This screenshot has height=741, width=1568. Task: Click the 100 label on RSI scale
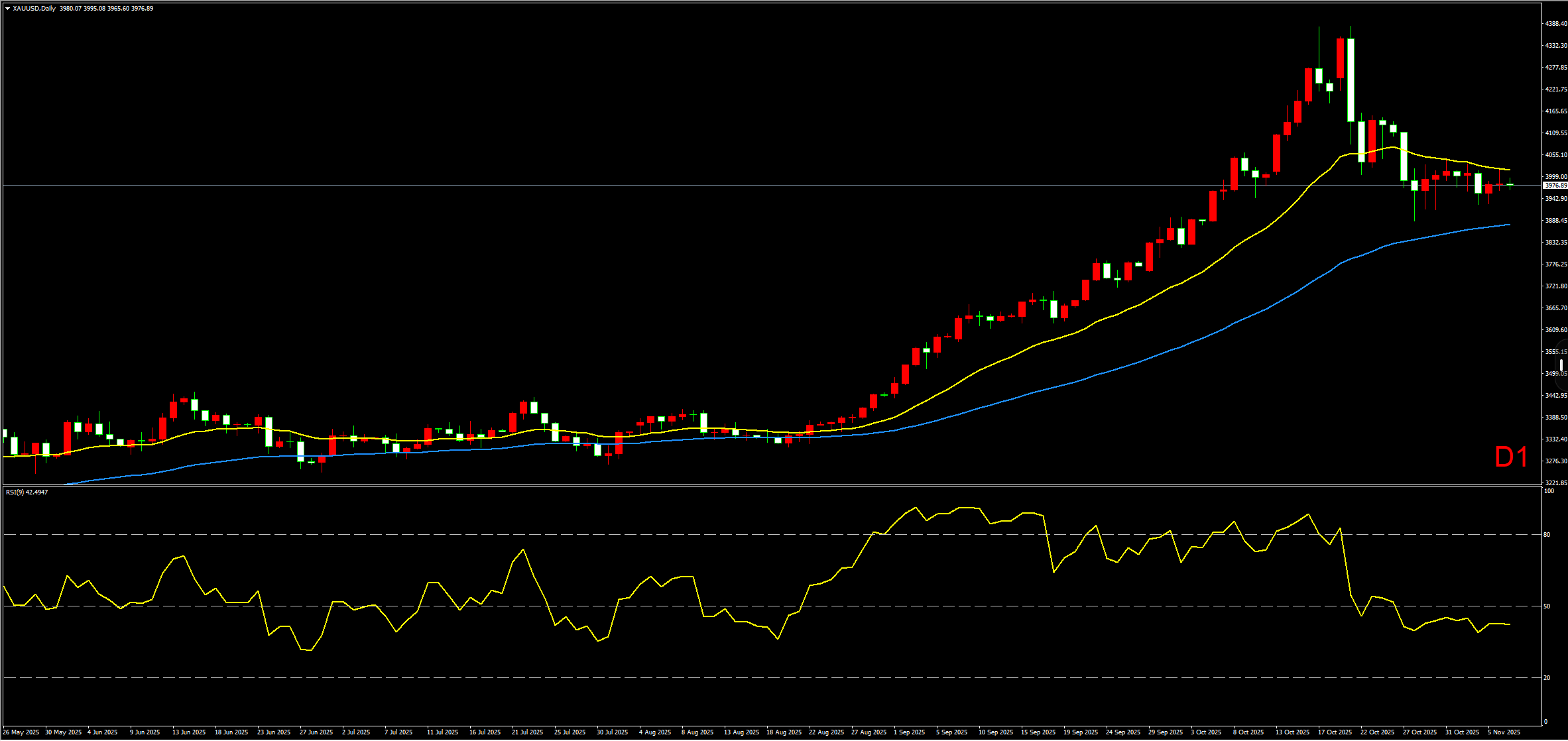click(x=1549, y=491)
